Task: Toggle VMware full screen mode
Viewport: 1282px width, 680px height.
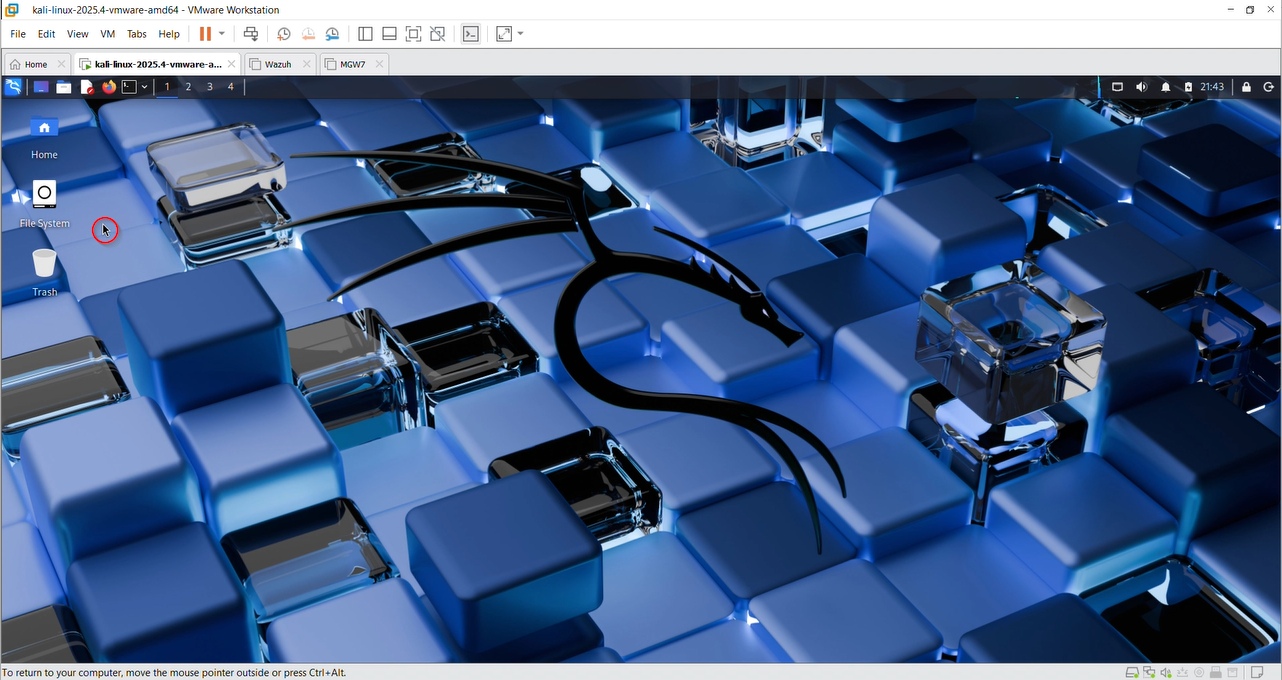Action: pyautogui.click(x=413, y=34)
